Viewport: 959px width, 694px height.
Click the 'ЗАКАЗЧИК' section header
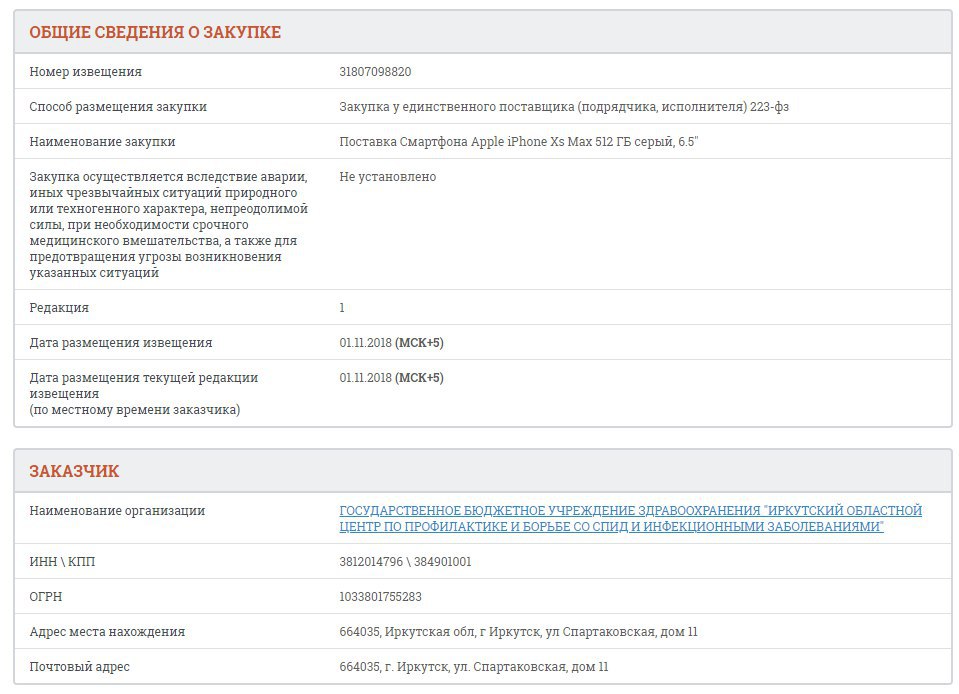point(74,471)
